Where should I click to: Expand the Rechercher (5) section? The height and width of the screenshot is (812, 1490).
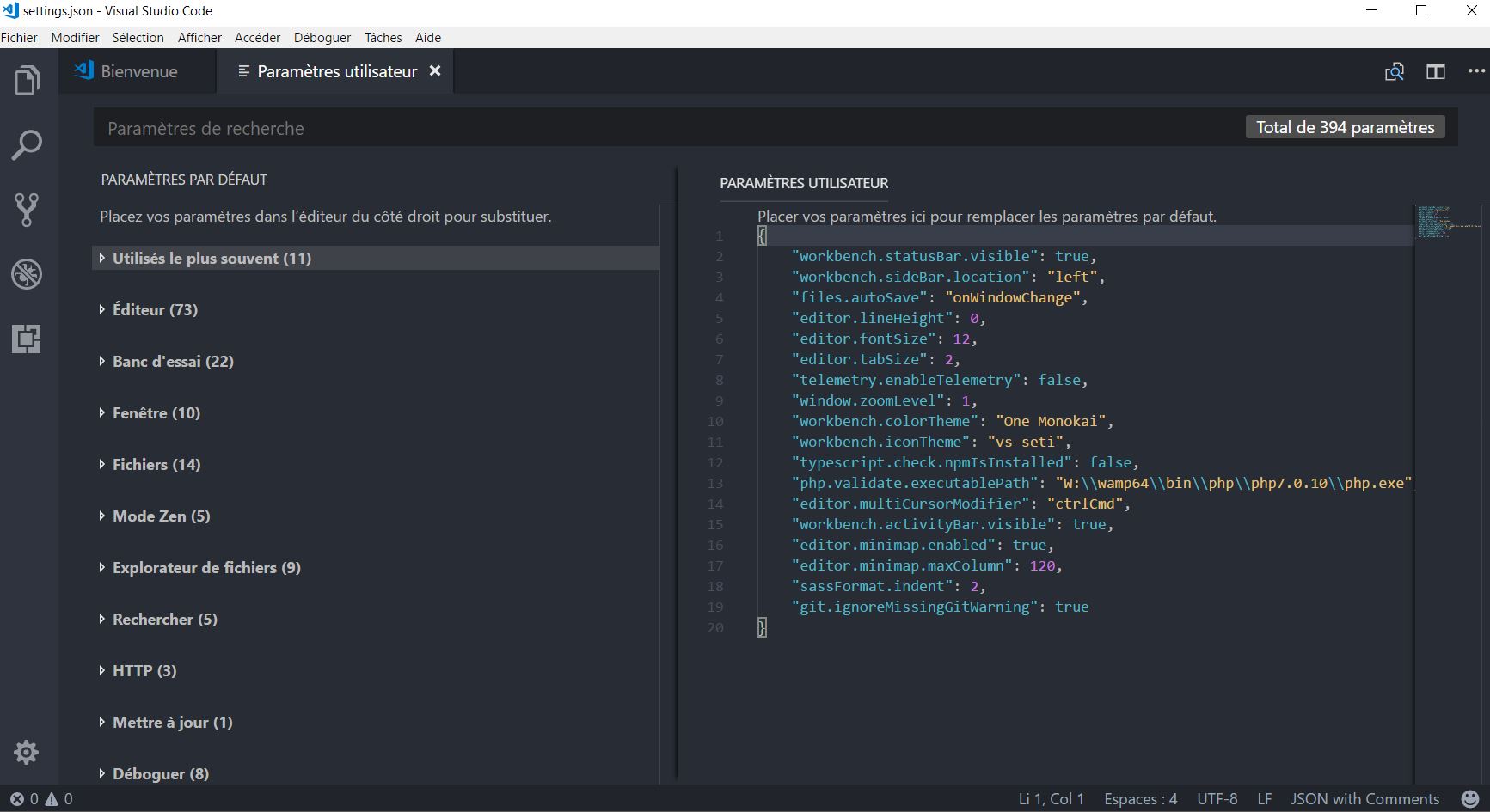coord(376,619)
